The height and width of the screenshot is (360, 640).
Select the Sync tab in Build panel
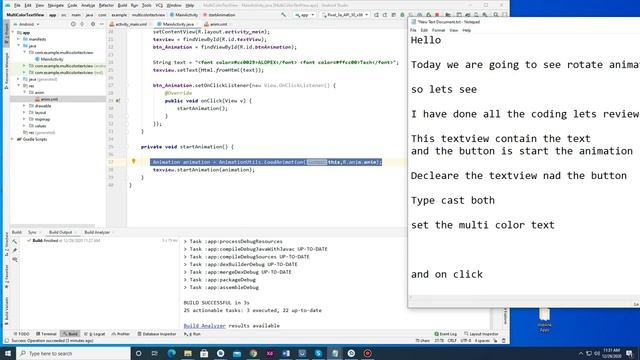tap(32, 232)
